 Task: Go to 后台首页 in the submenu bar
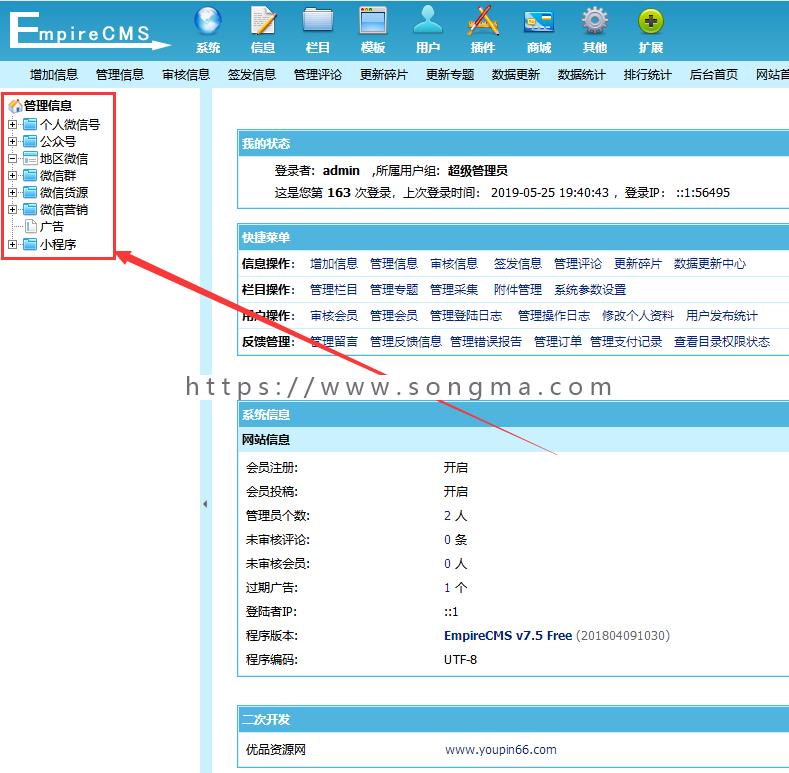coord(714,75)
